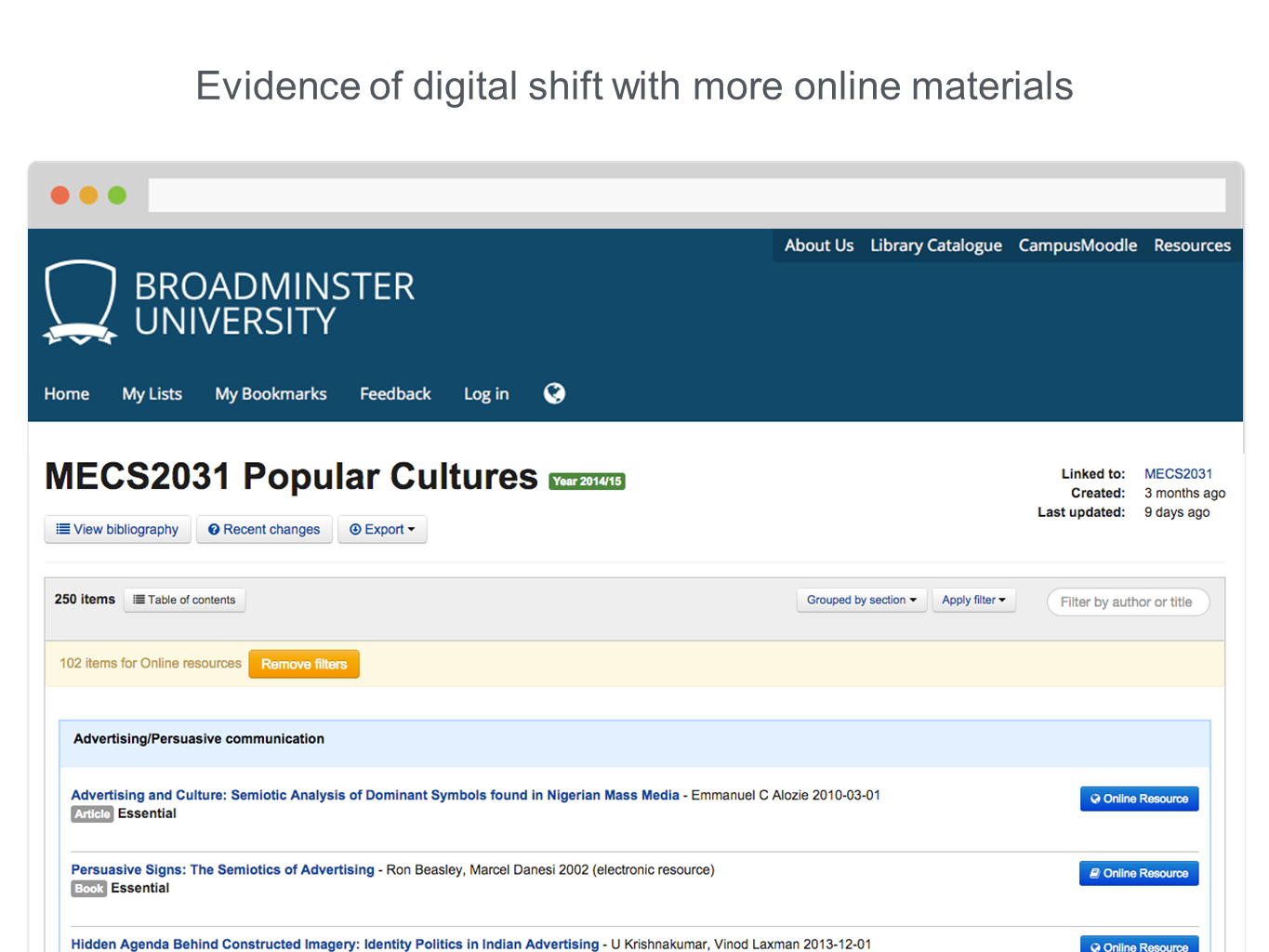Select the Feedback menu item
Viewport: 1269px width, 952px height.
click(395, 394)
